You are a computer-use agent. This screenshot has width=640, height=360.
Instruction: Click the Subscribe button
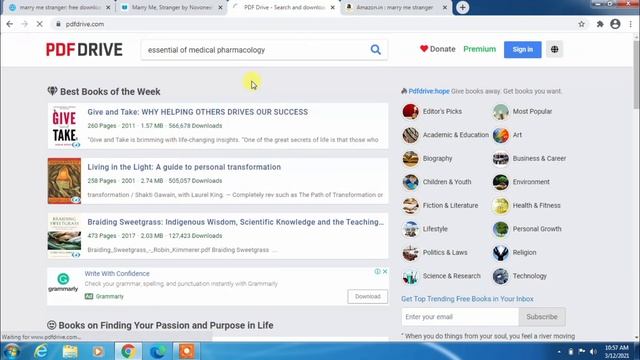pyautogui.click(x=542, y=317)
